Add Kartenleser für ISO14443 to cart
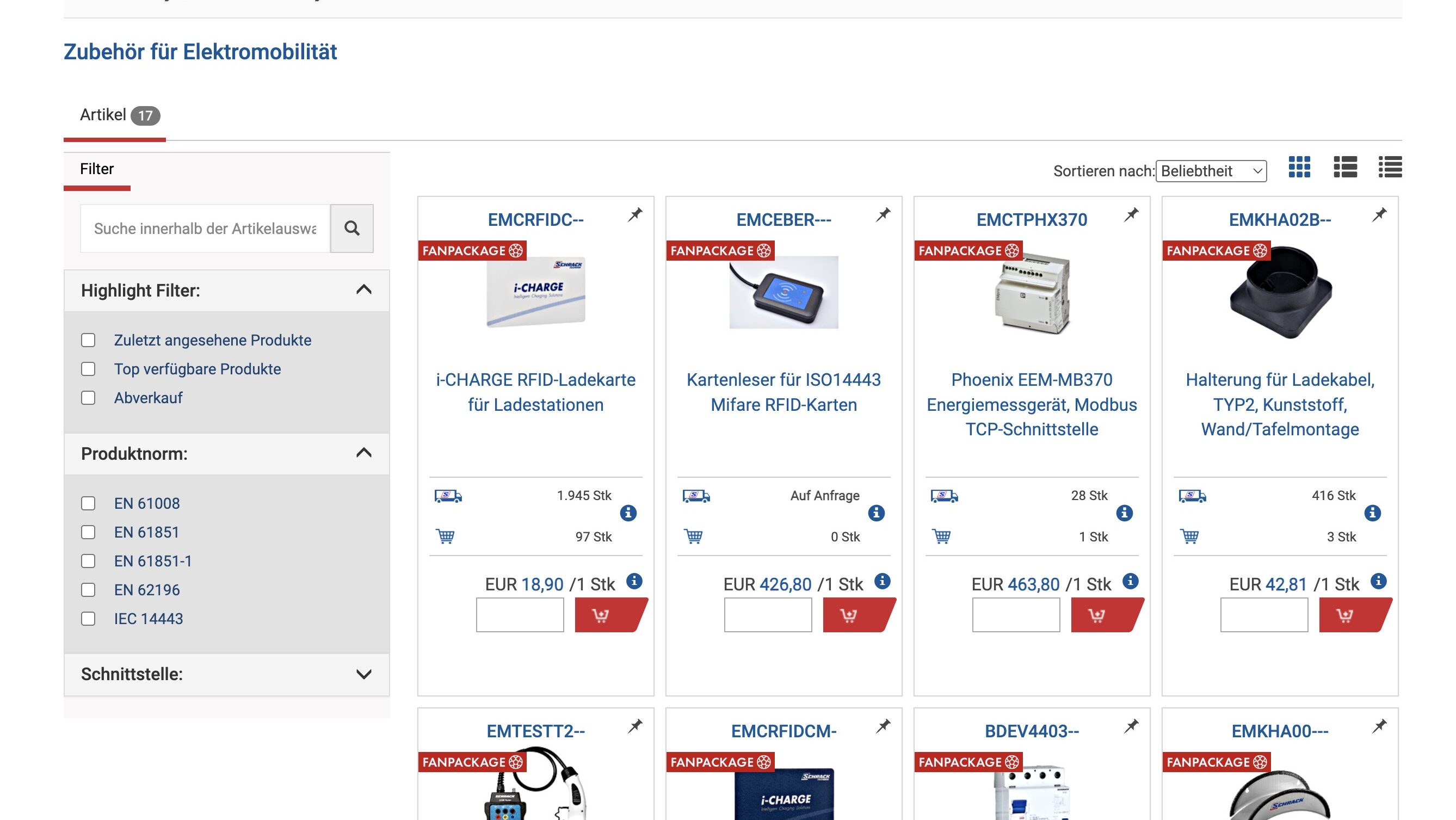Viewport: 1456px width, 820px height. (x=859, y=615)
